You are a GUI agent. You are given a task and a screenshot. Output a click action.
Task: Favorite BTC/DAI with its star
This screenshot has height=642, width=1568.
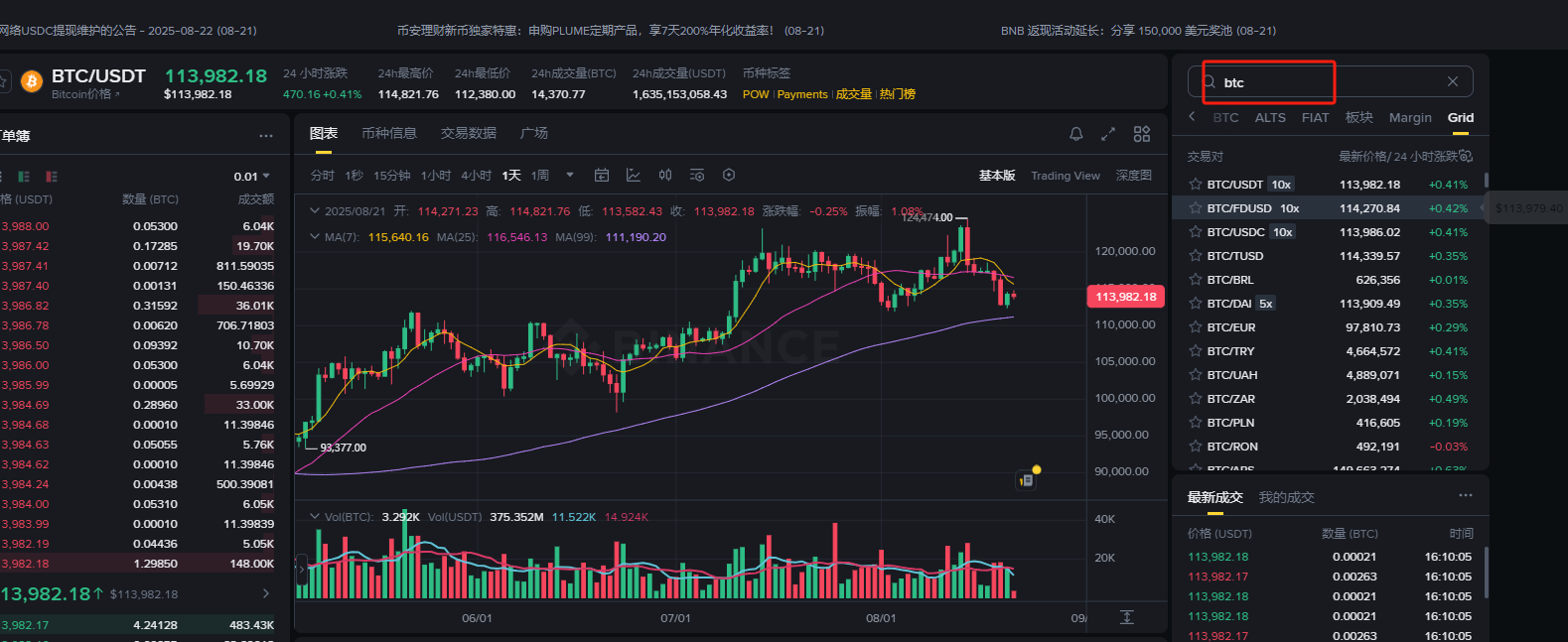[1196, 304]
